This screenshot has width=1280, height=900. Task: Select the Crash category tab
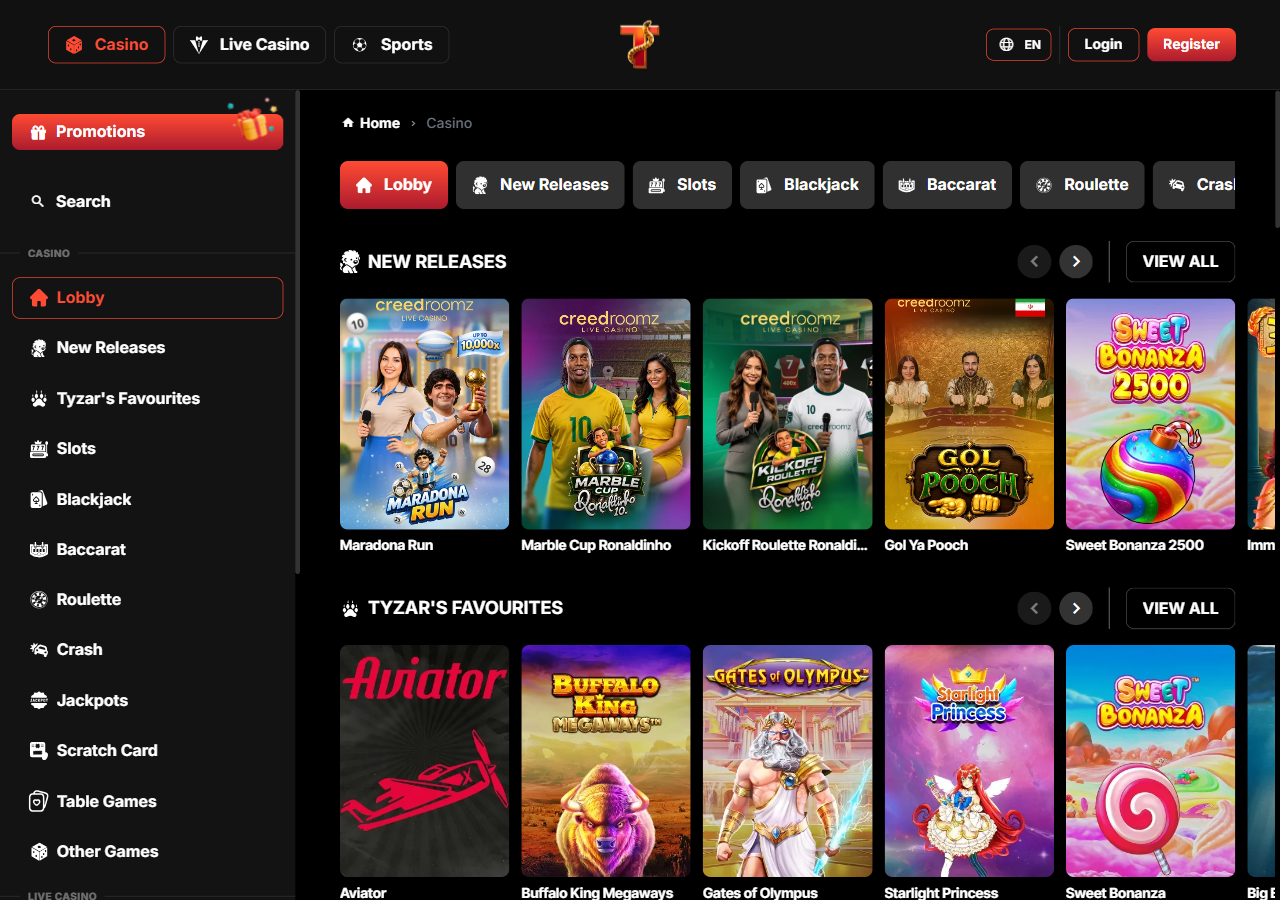(1194, 185)
